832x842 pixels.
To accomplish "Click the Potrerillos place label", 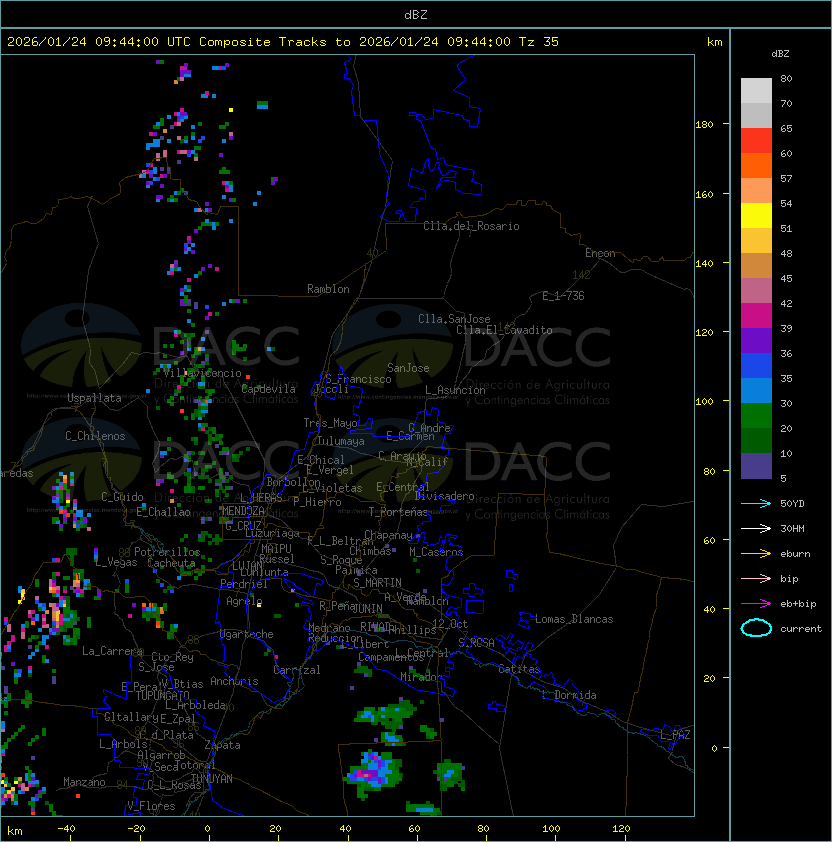I will click(167, 551).
